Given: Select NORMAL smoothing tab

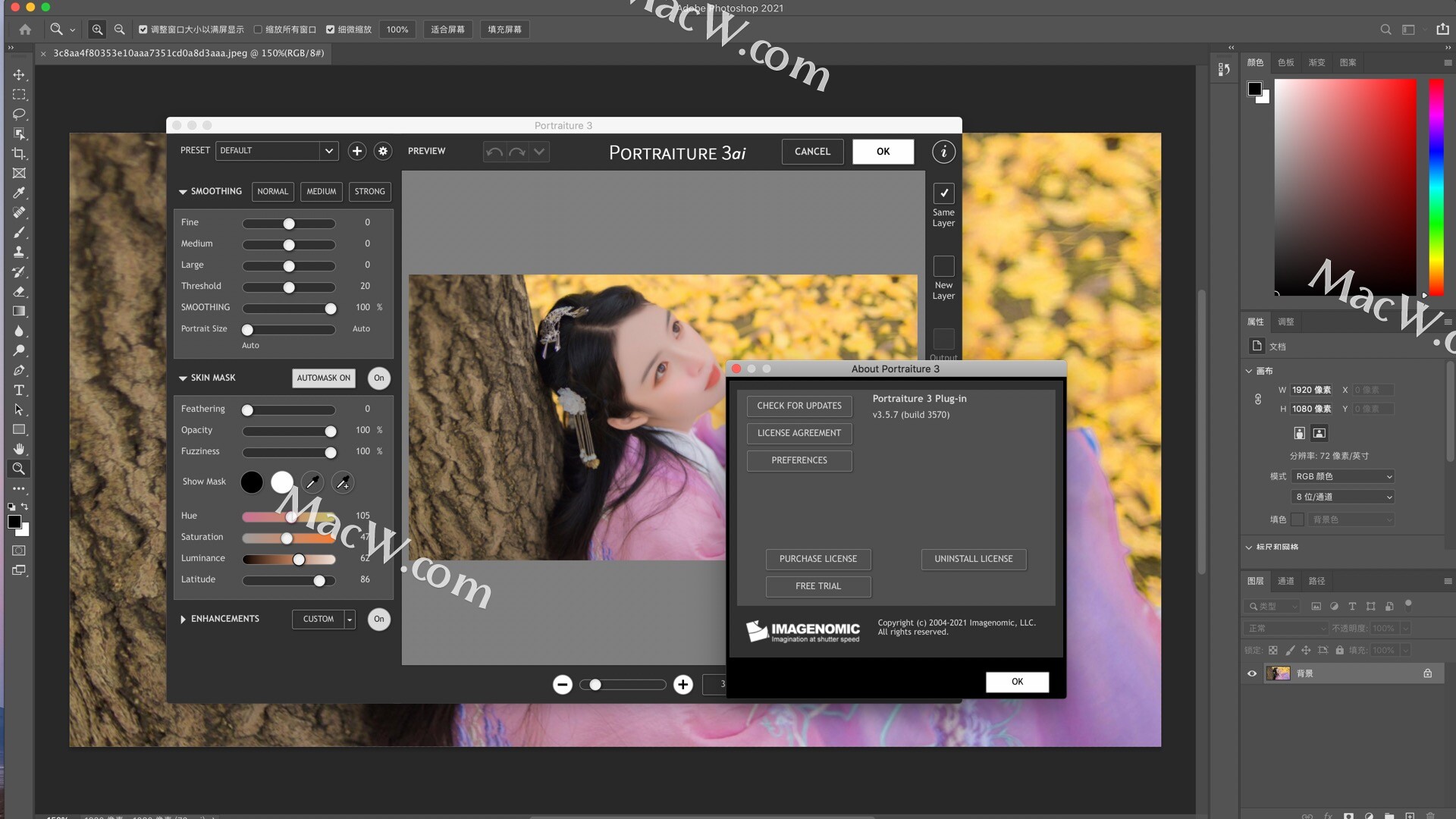Looking at the screenshot, I should point(272,191).
